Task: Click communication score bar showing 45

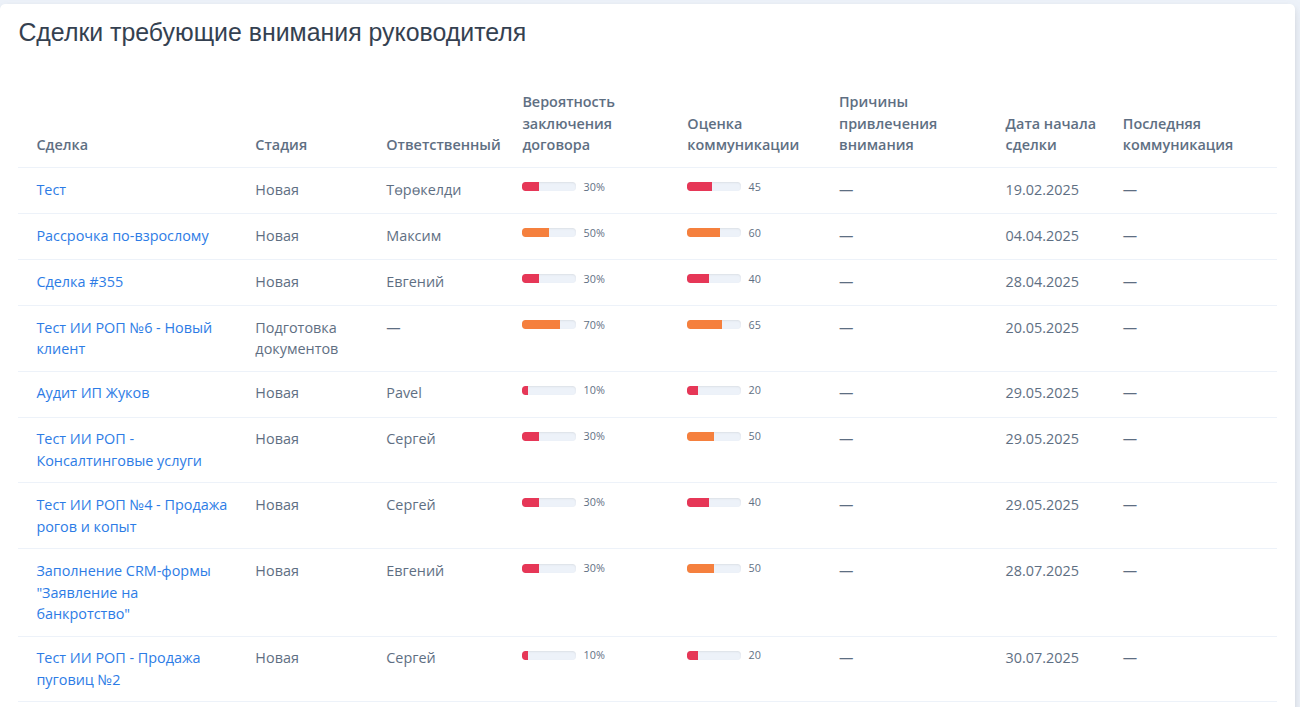Action: (x=713, y=187)
